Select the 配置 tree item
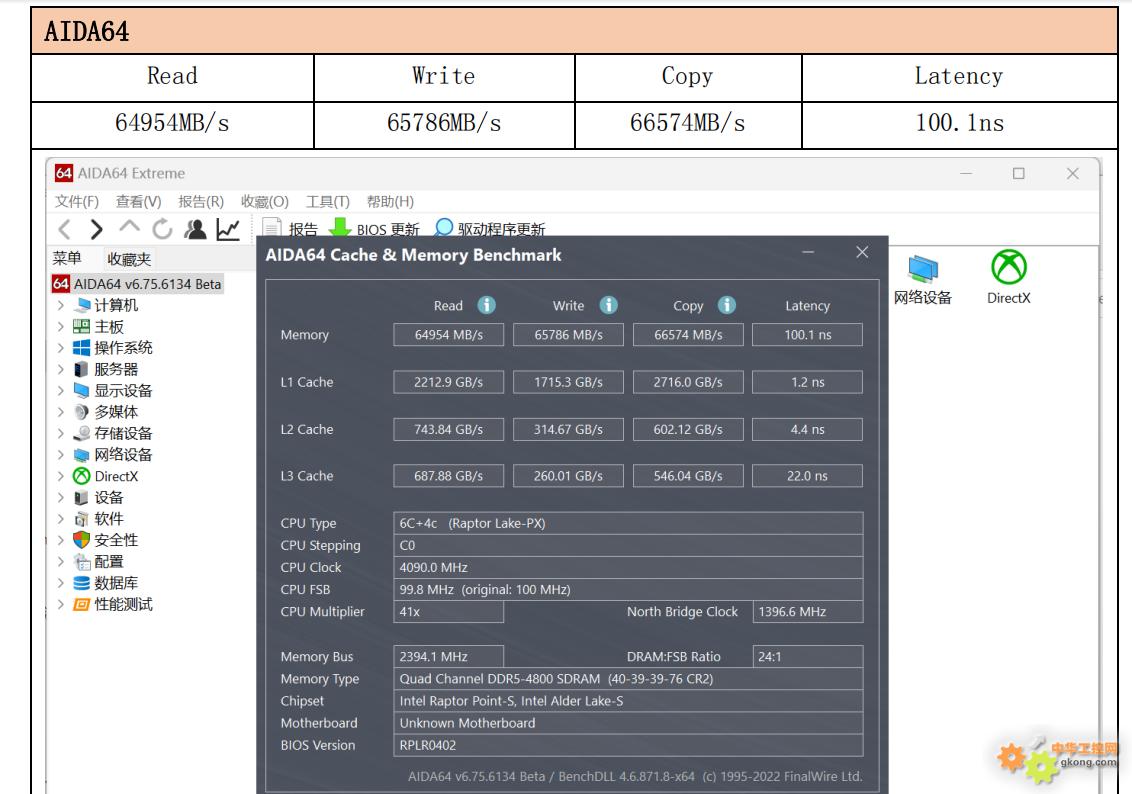 [109, 562]
